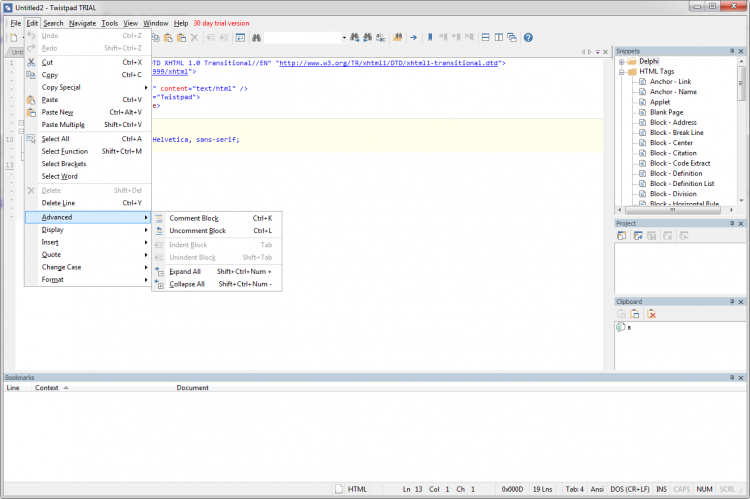Click the Help question mark toolbar icon
The width and height of the screenshot is (750, 499).
point(528,38)
